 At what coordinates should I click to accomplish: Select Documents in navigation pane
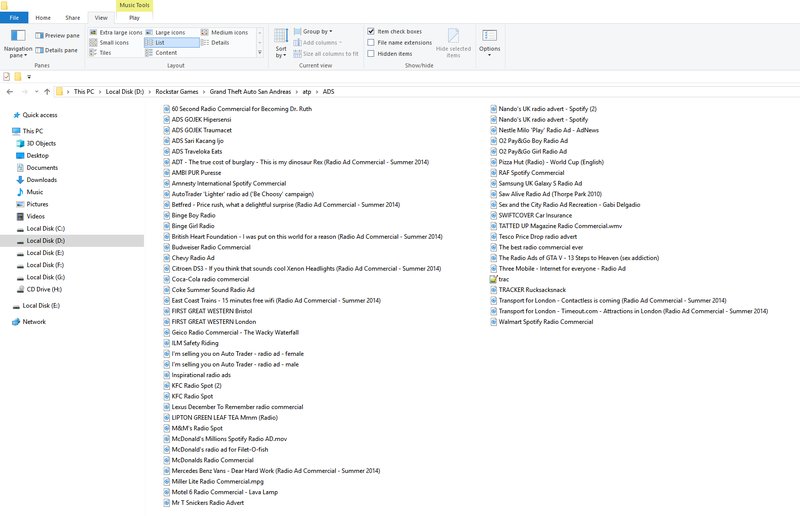(37, 168)
